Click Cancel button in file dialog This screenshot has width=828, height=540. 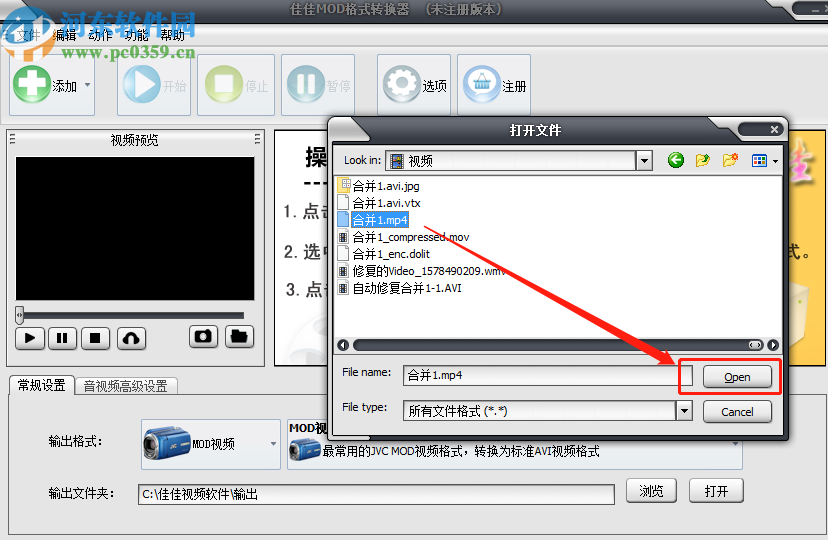click(x=737, y=412)
